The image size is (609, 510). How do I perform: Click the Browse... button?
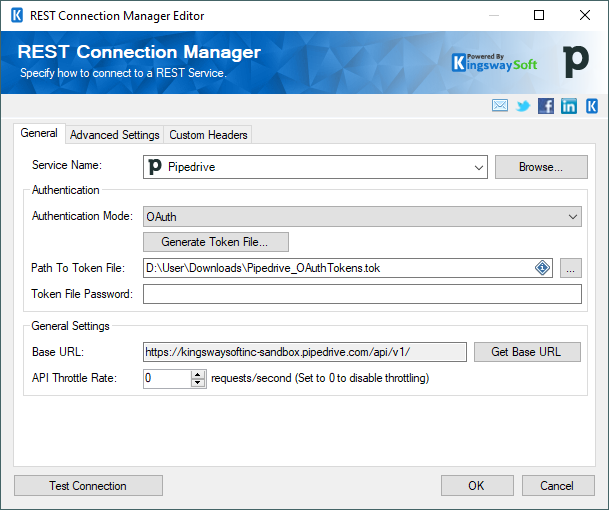pos(541,167)
